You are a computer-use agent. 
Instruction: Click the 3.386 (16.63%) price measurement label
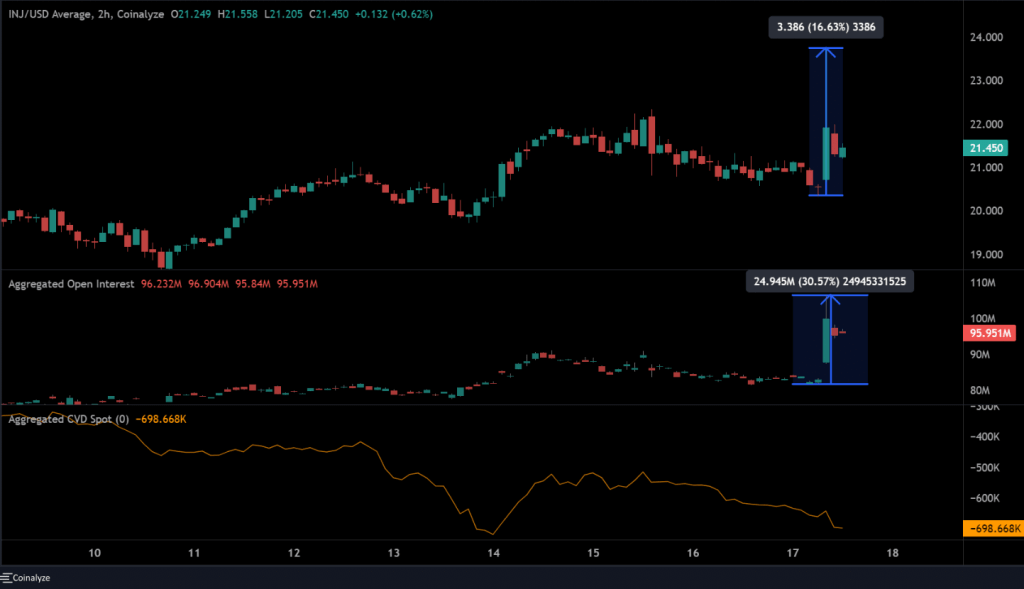click(x=825, y=27)
